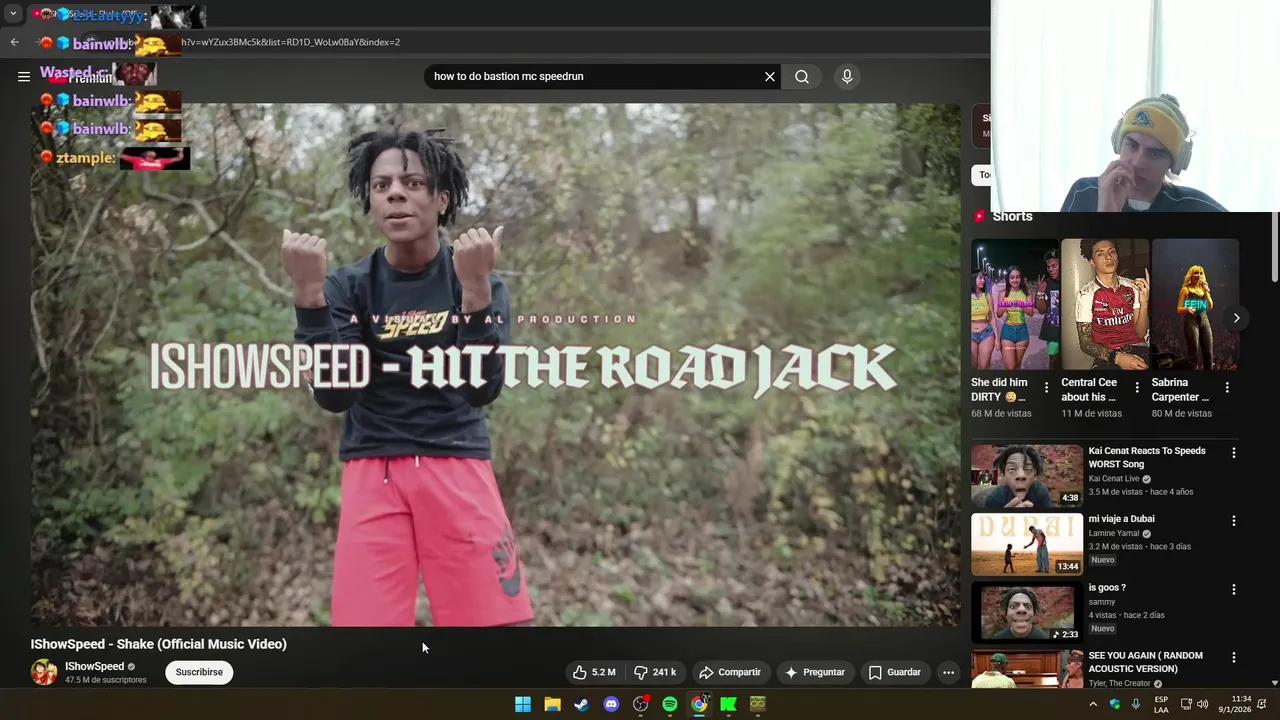This screenshot has height=720, width=1280.
Task: Like the video with the thumbs-up icon
Action: click(594, 672)
